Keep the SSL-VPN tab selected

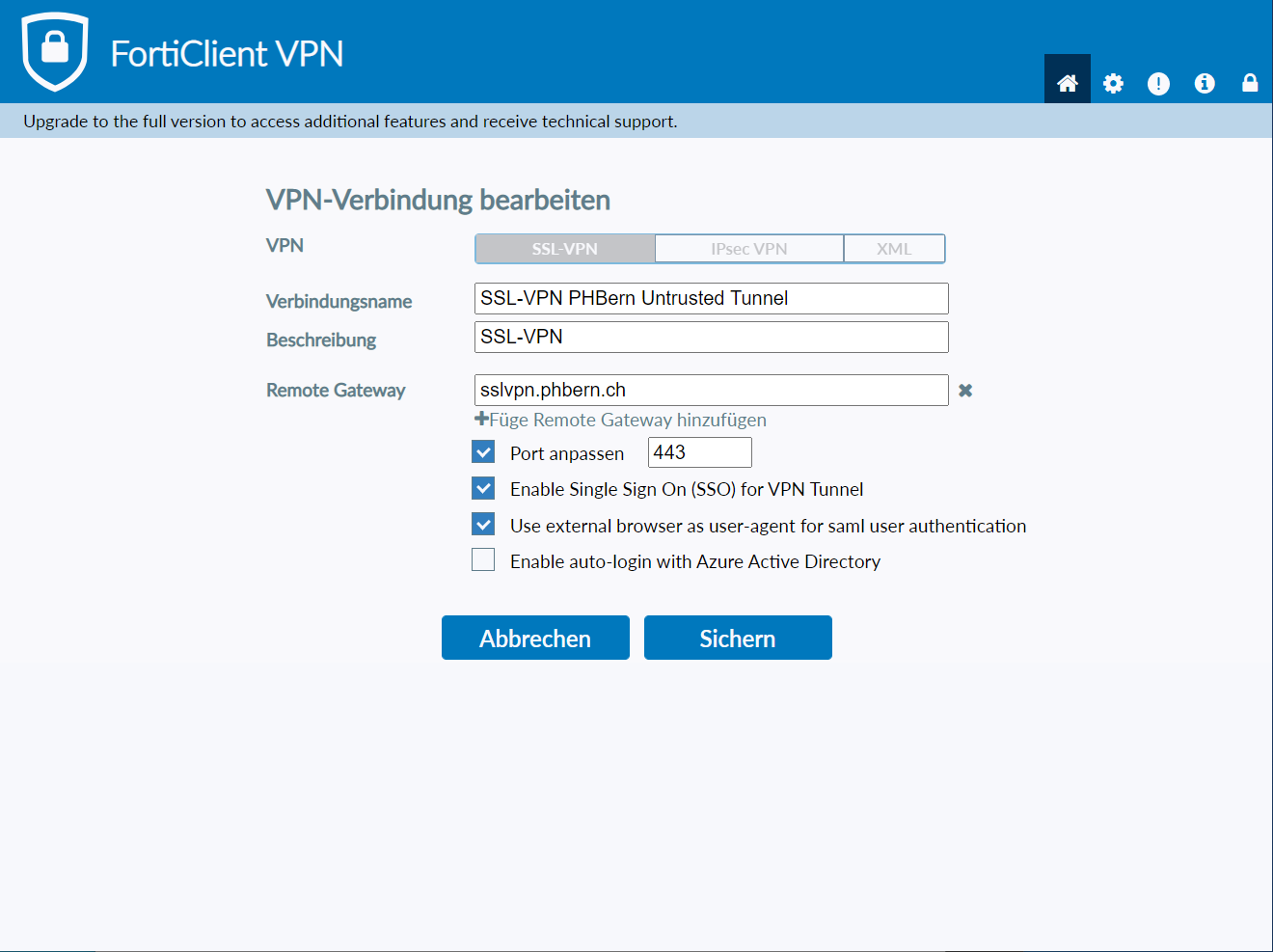click(x=564, y=248)
